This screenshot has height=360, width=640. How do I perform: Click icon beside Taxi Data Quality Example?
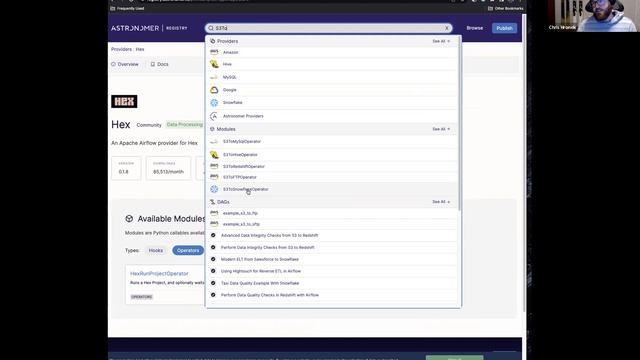coord(213,283)
